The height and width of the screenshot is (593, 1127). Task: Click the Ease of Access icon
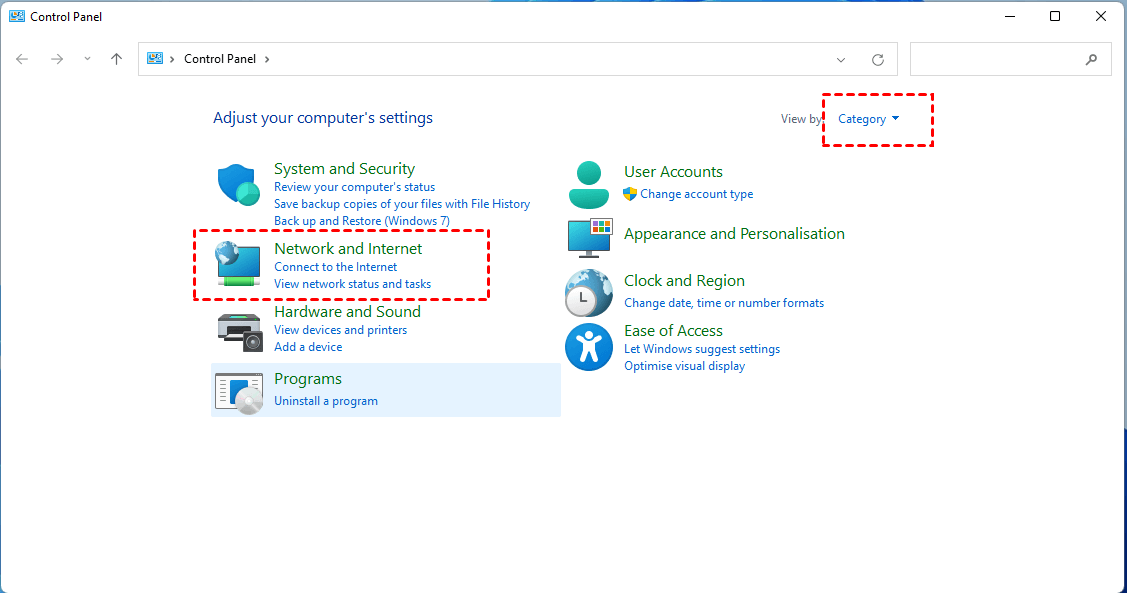pos(589,347)
